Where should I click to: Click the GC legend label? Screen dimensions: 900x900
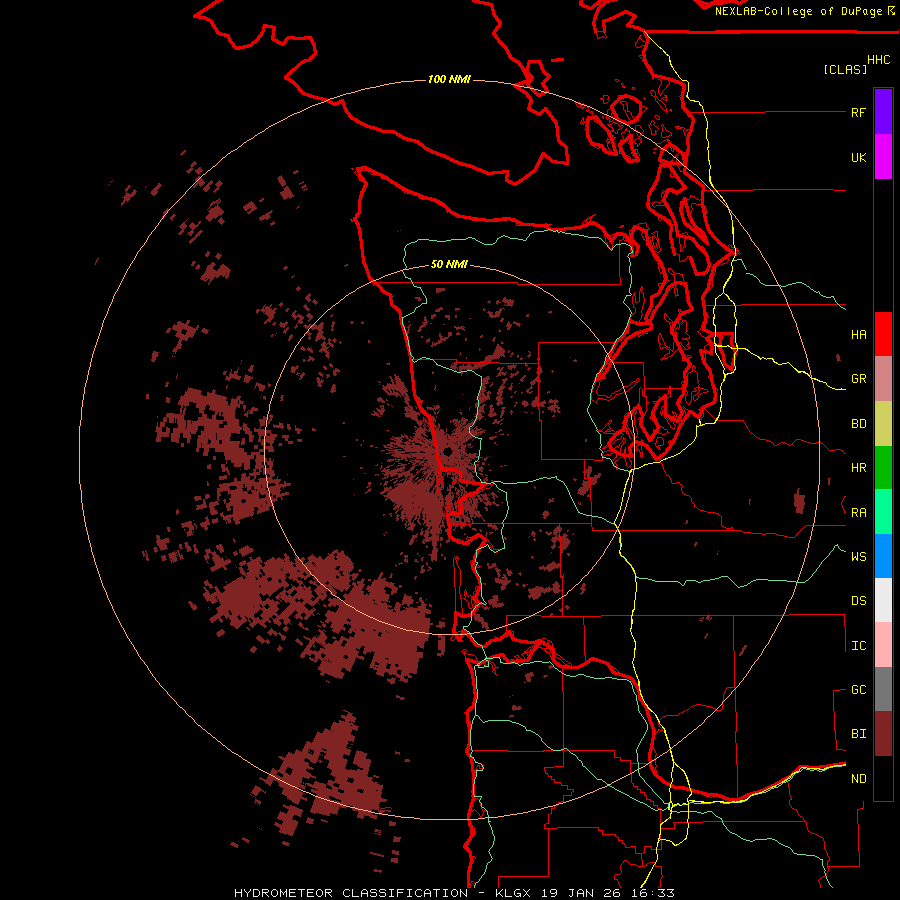tap(858, 689)
